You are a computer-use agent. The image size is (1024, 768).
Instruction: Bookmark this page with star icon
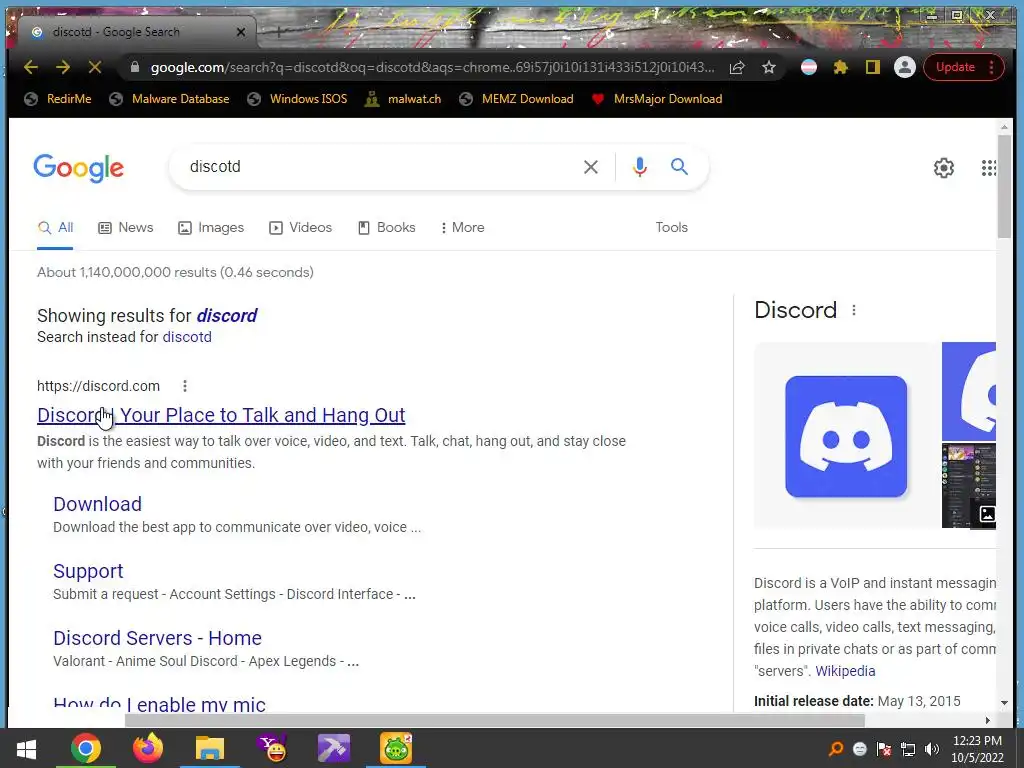(x=769, y=67)
